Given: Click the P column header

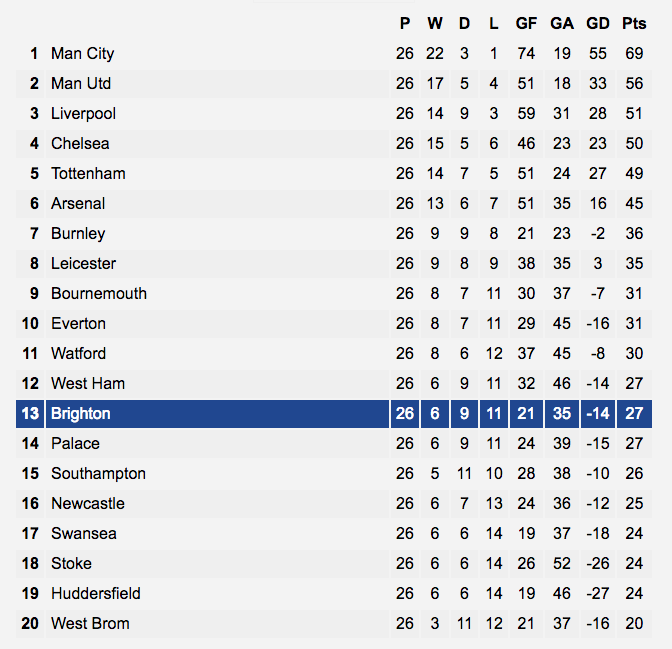Looking at the screenshot, I should click(x=405, y=23).
